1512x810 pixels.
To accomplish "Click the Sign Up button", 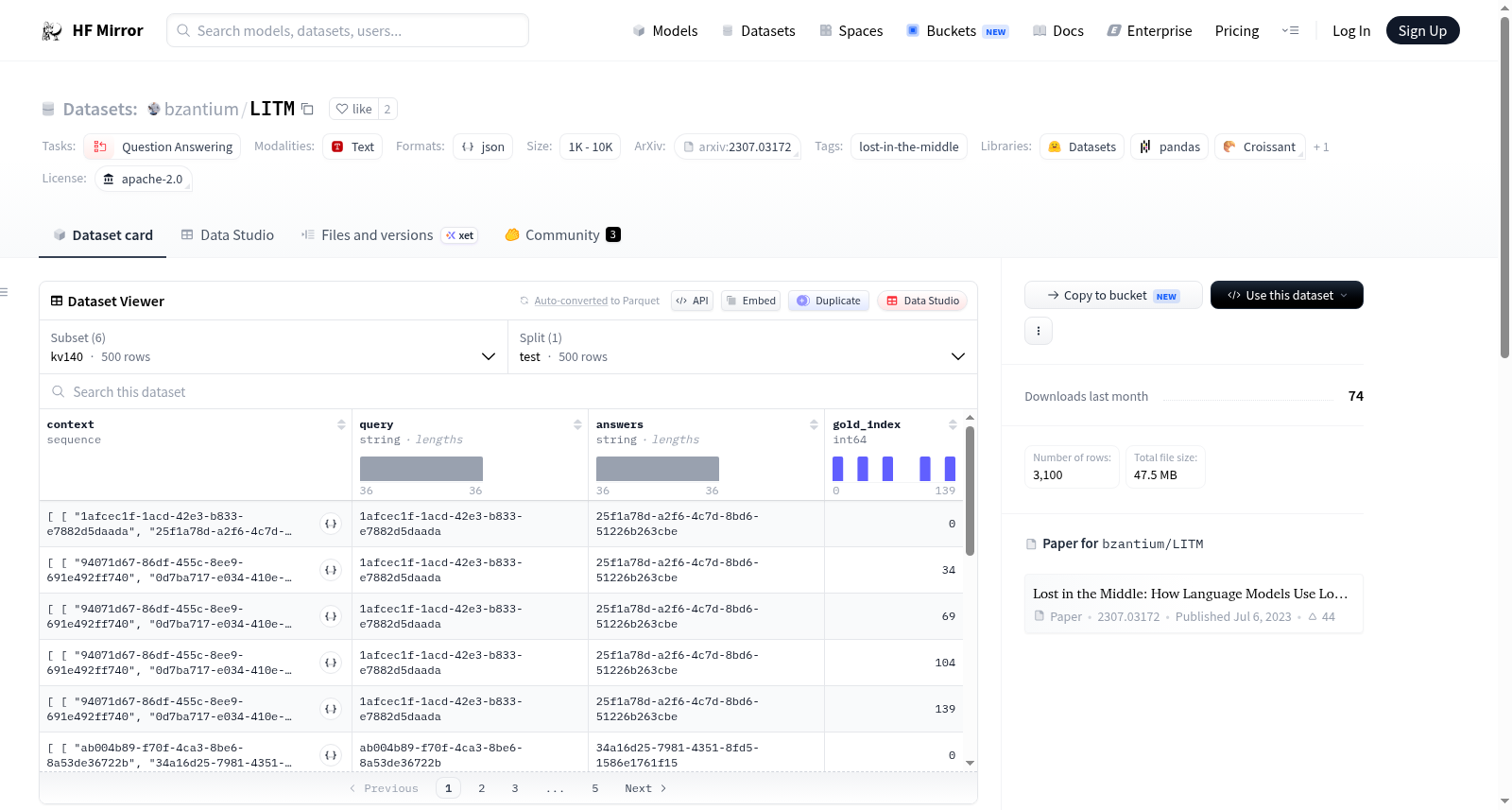I will click(1423, 31).
